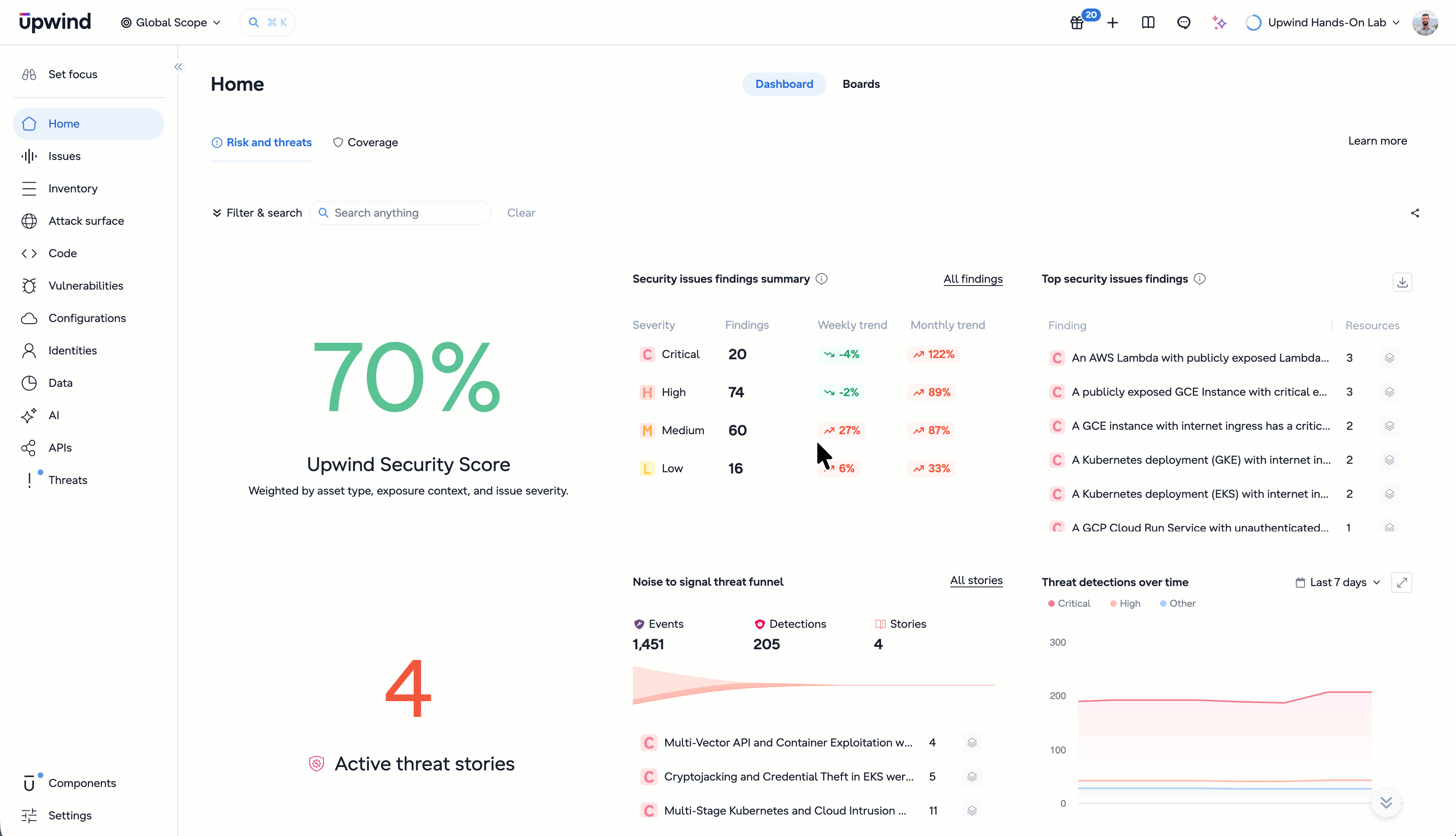Open layers icon for Cryptojacking story
The width and height of the screenshot is (1456, 836).
coord(972,777)
